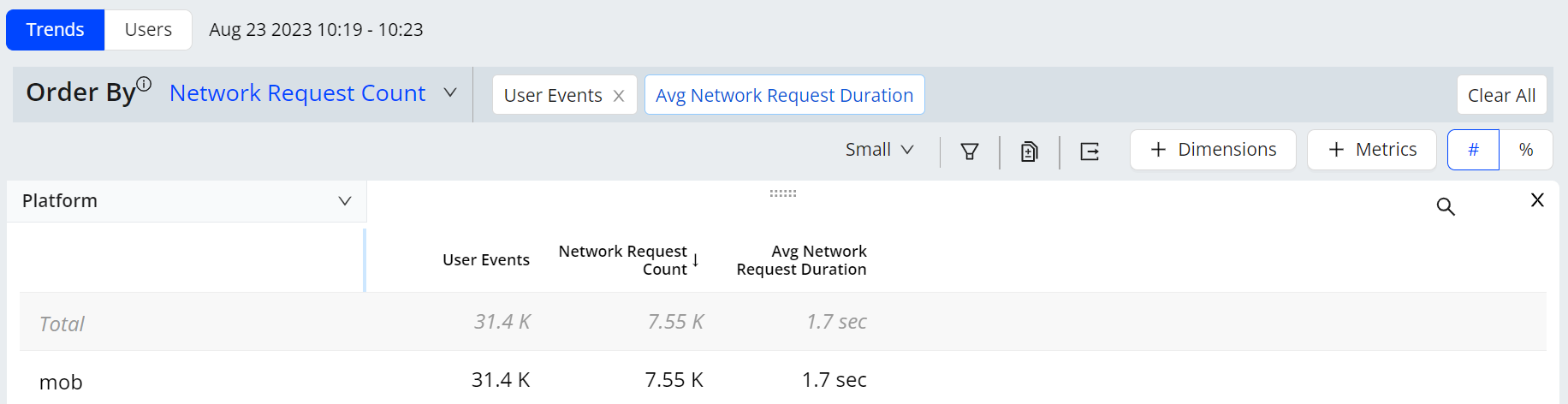This screenshot has width=1568, height=404.
Task: Open the Small size dropdown
Action: pyautogui.click(x=880, y=150)
